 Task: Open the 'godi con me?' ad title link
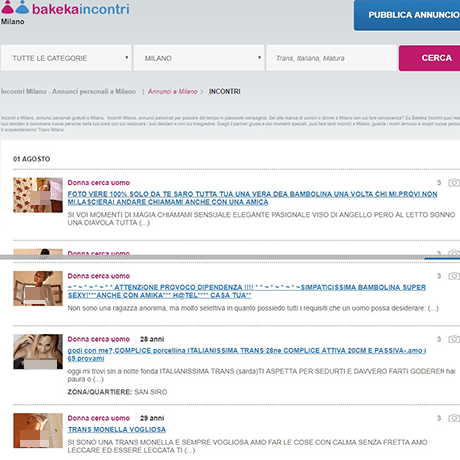tap(247, 354)
